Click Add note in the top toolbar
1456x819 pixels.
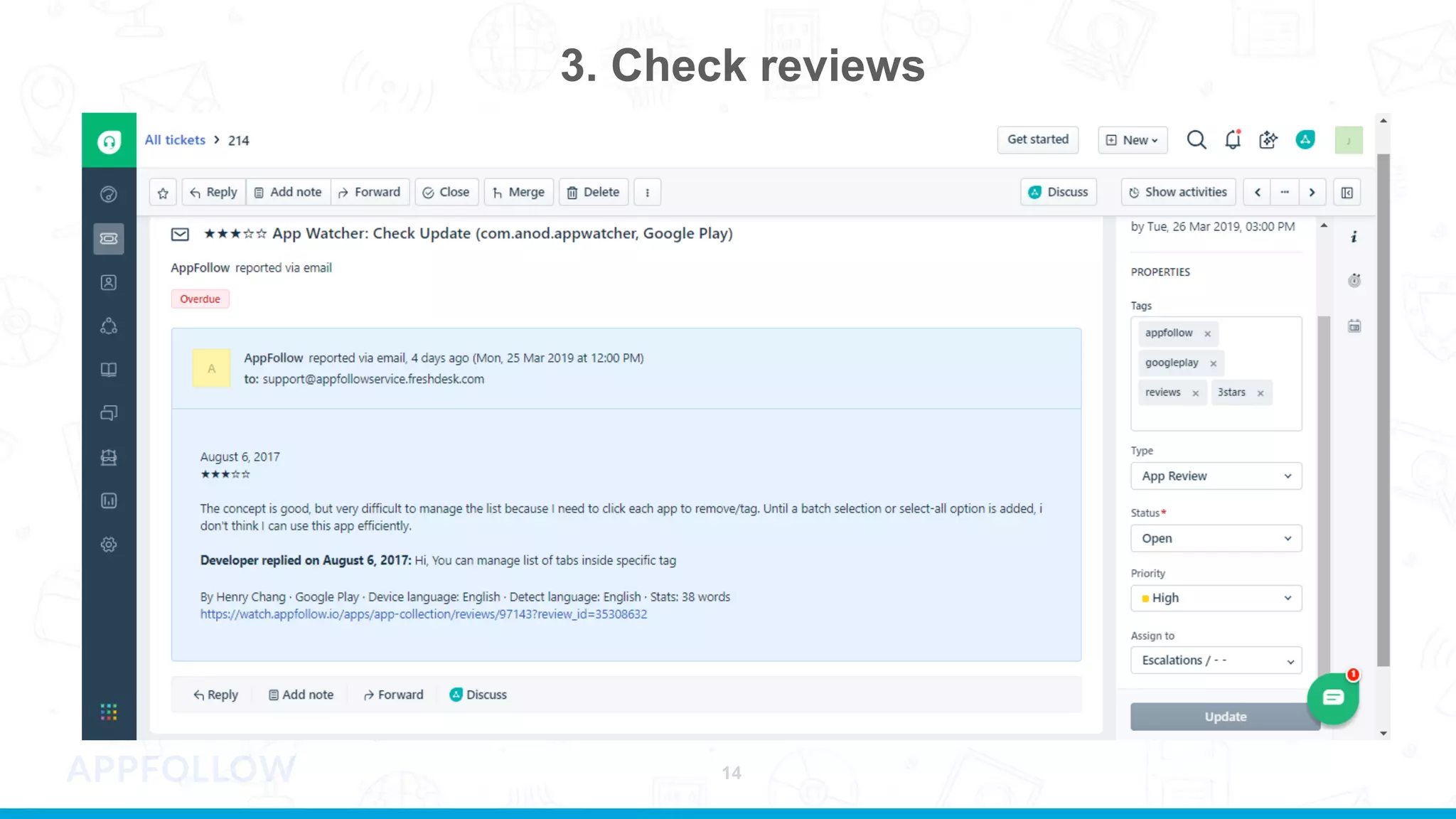coord(288,193)
